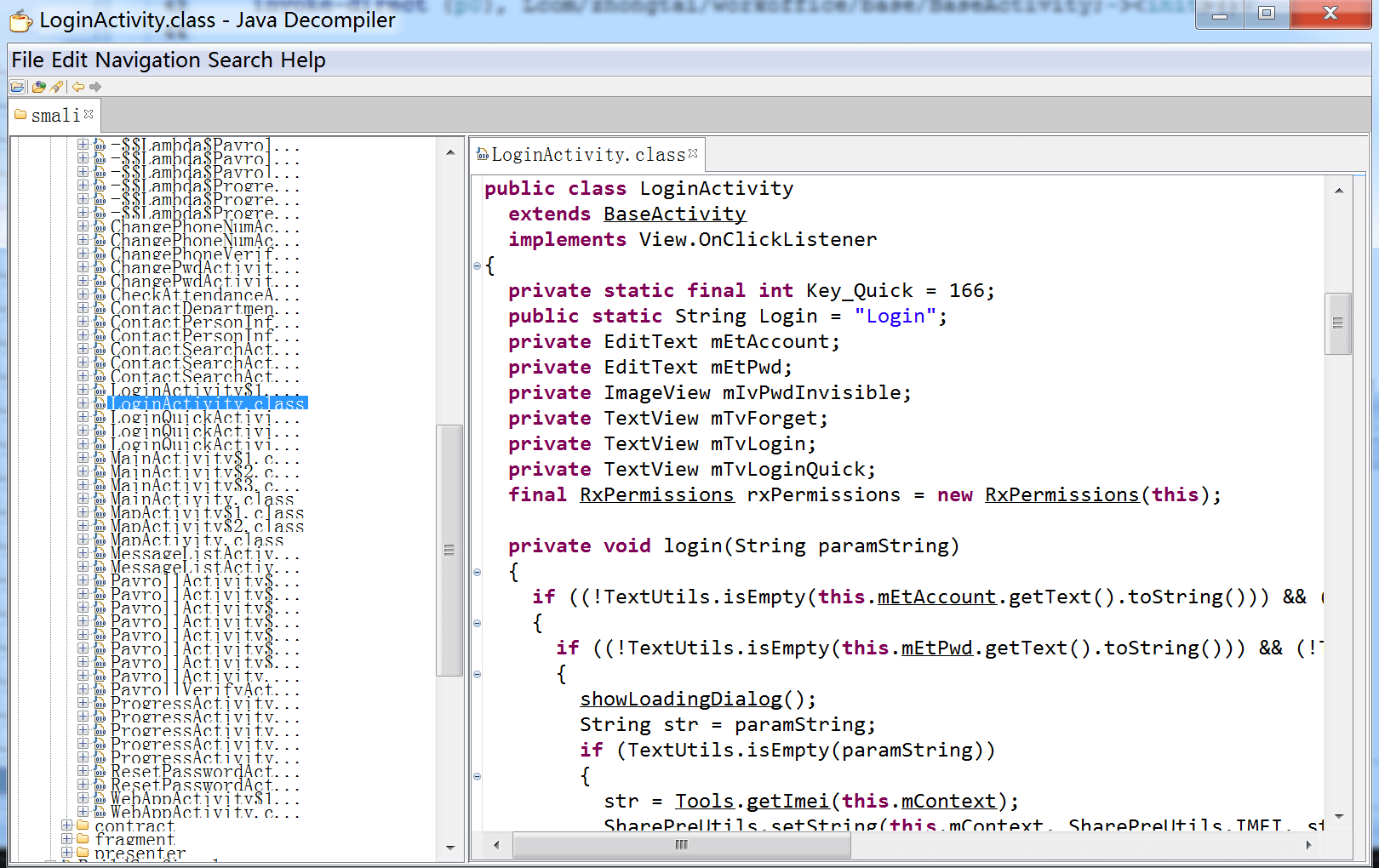Click the Search pen toolbar icon

[x=57, y=87]
